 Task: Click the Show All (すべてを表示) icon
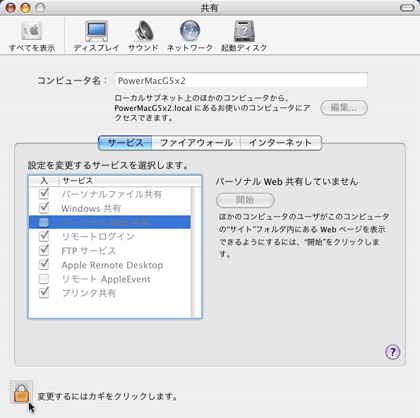coord(32,36)
